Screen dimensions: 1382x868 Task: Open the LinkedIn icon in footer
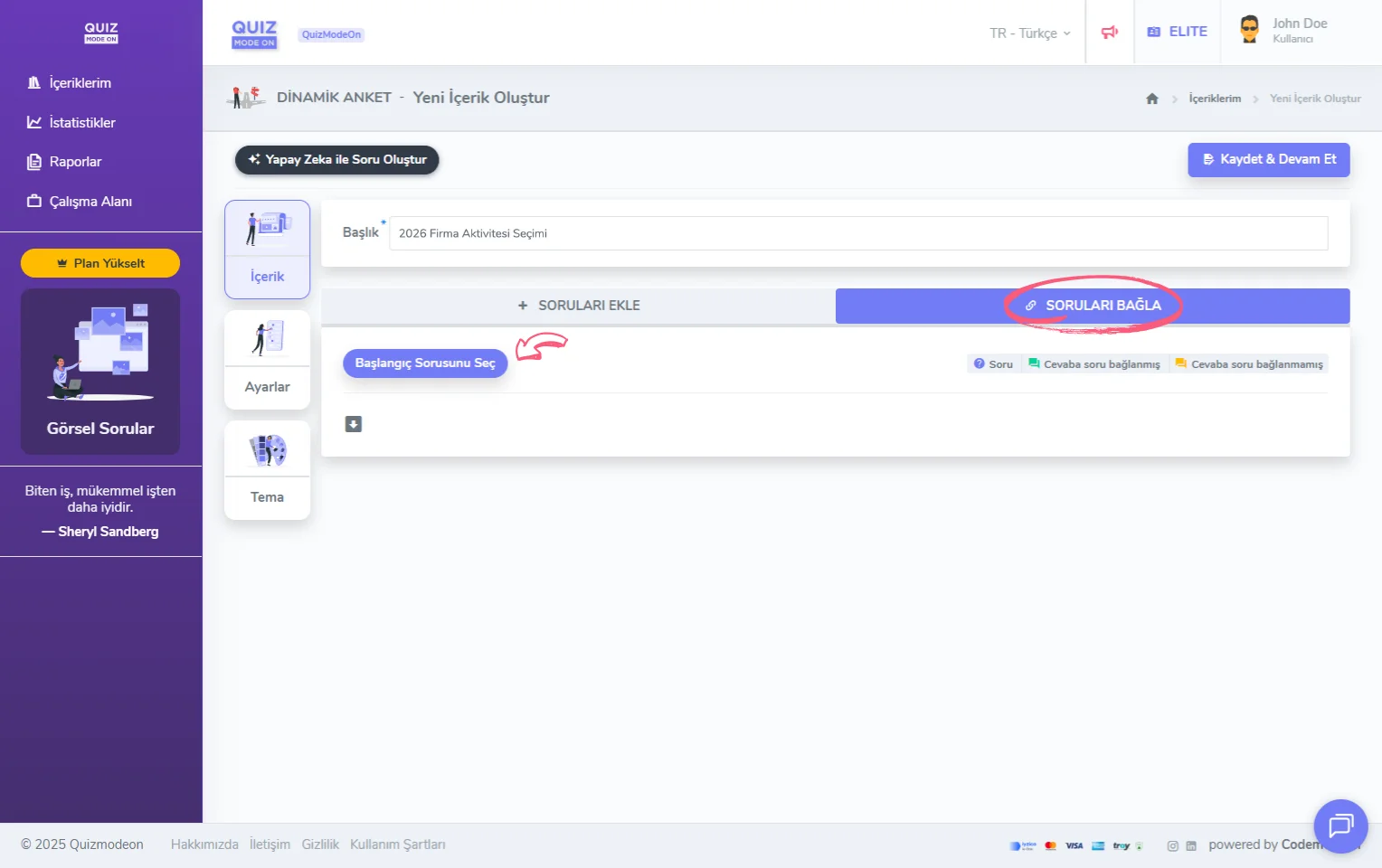pos(1191,846)
